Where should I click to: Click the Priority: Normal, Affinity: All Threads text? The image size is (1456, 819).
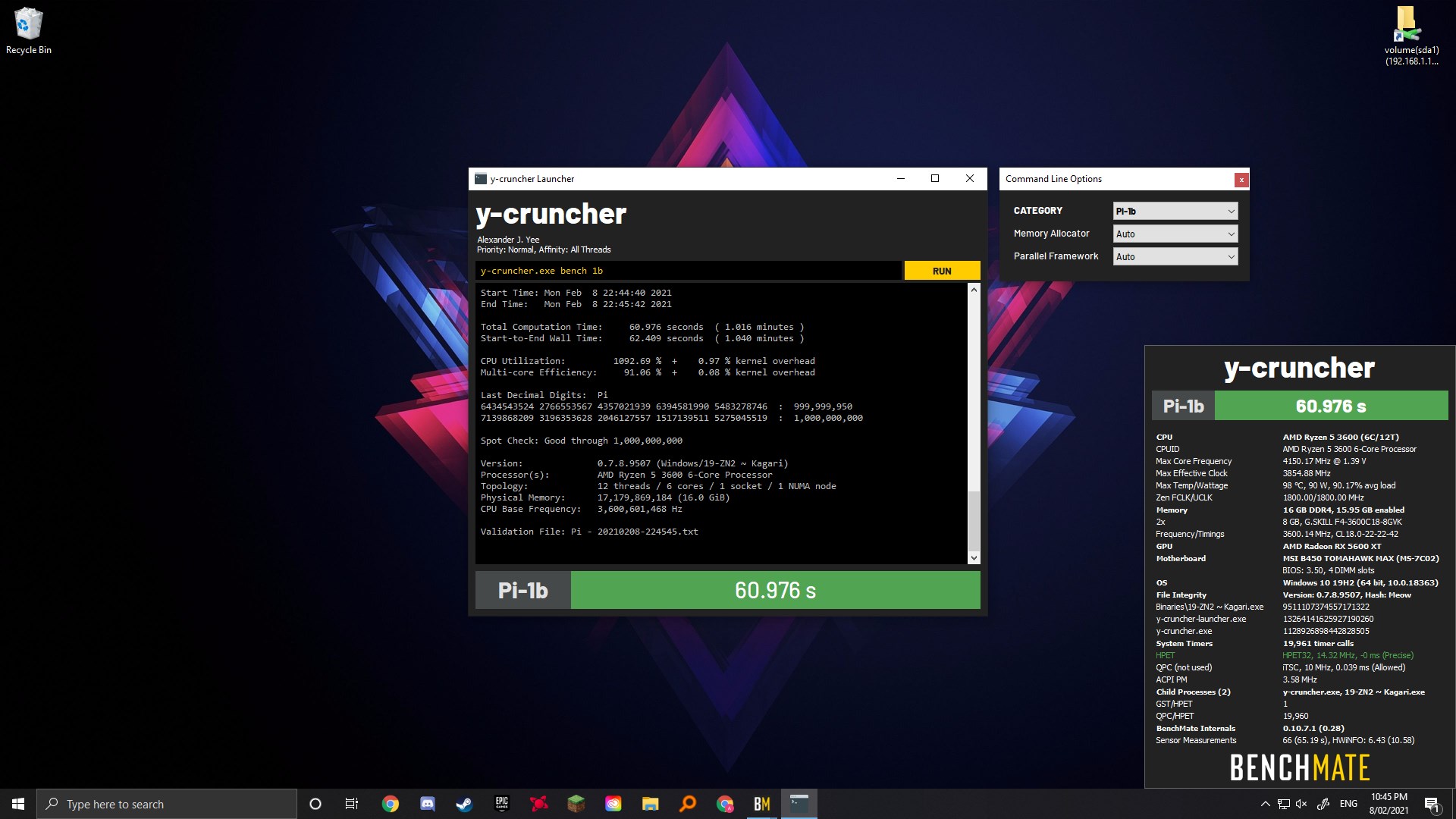click(544, 249)
